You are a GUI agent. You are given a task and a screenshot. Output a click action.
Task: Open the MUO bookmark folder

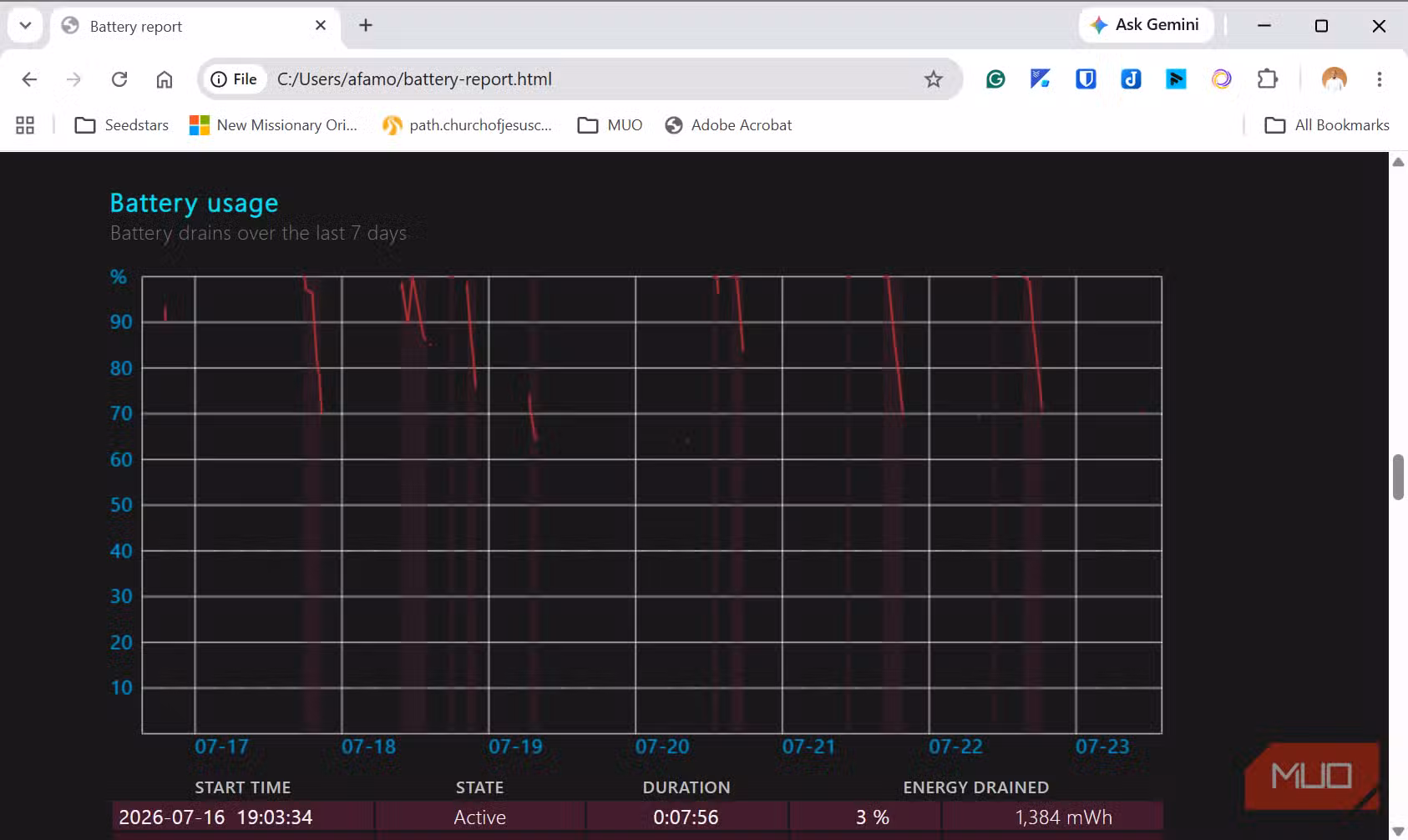(610, 125)
